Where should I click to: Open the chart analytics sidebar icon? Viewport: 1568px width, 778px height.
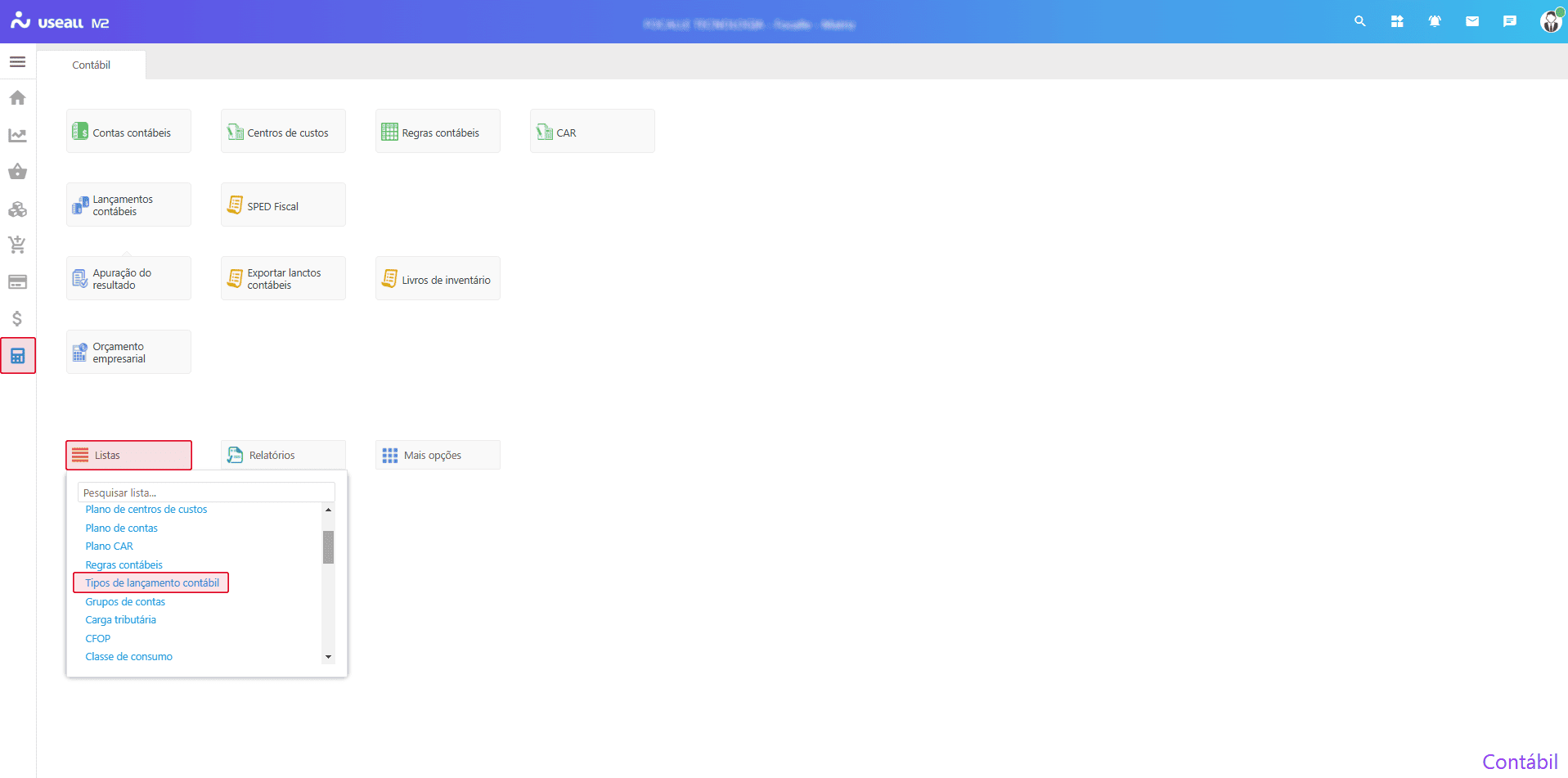pyautogui.click(x=17, y=135)
